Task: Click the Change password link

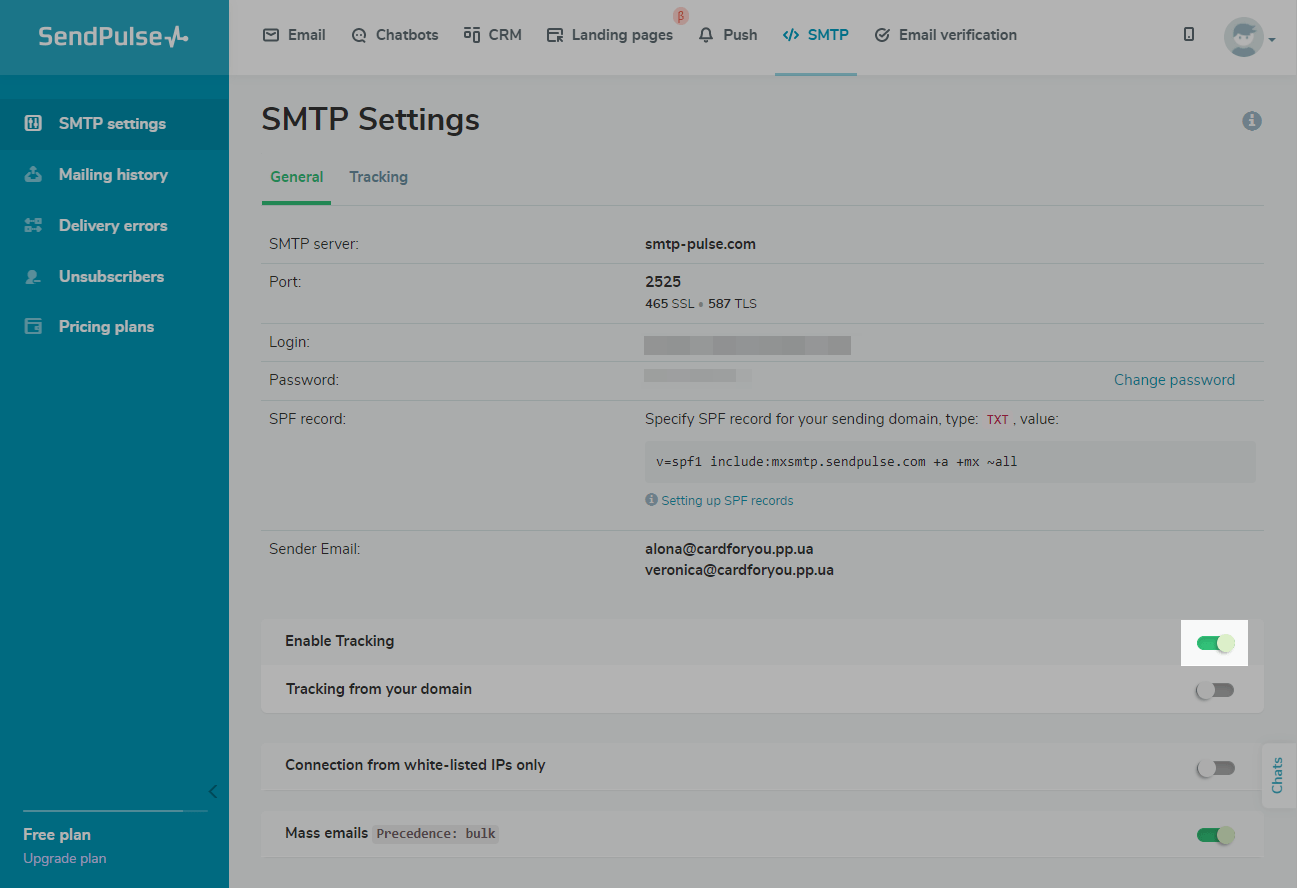Action: click(1174, 380)
